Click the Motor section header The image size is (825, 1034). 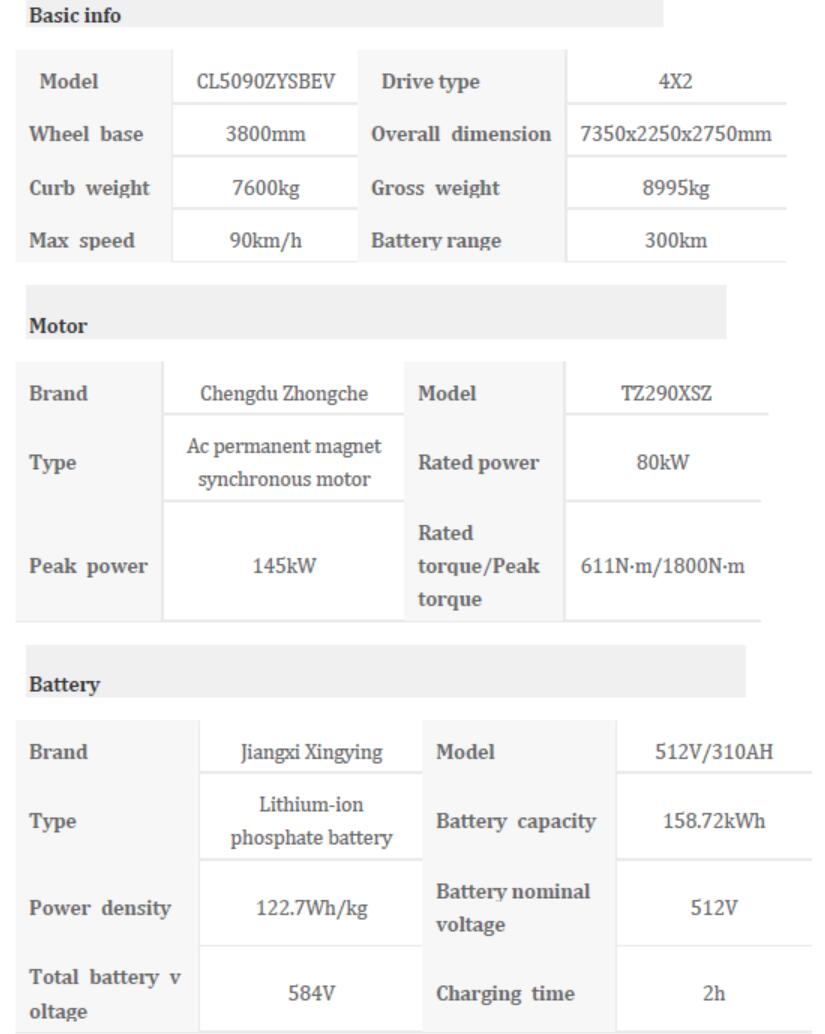pyautogui.click(x=59, y=326)
